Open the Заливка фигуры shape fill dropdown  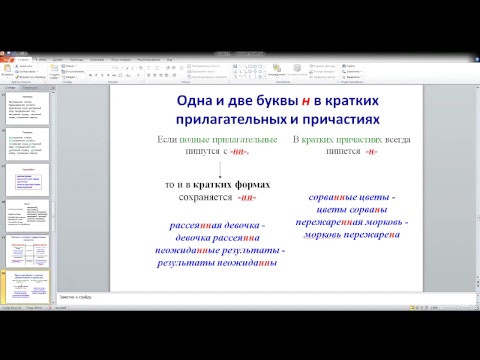[x=323, y=66]
